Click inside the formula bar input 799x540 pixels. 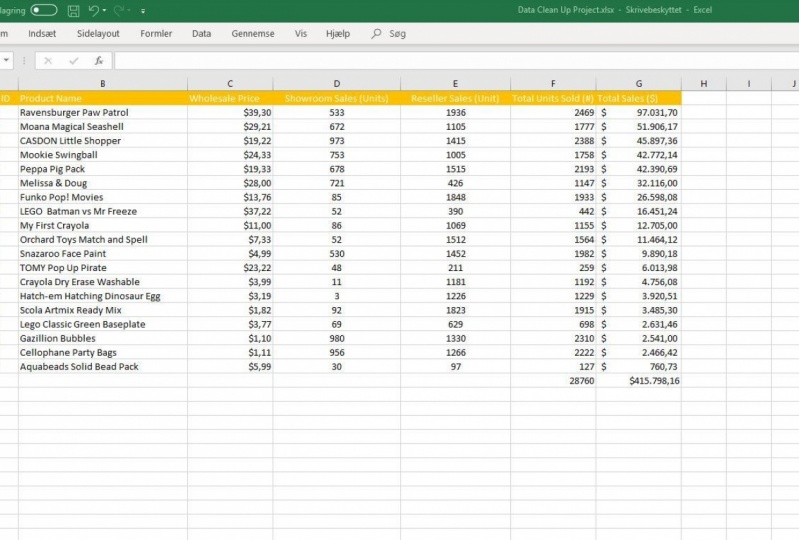[457, 61]
